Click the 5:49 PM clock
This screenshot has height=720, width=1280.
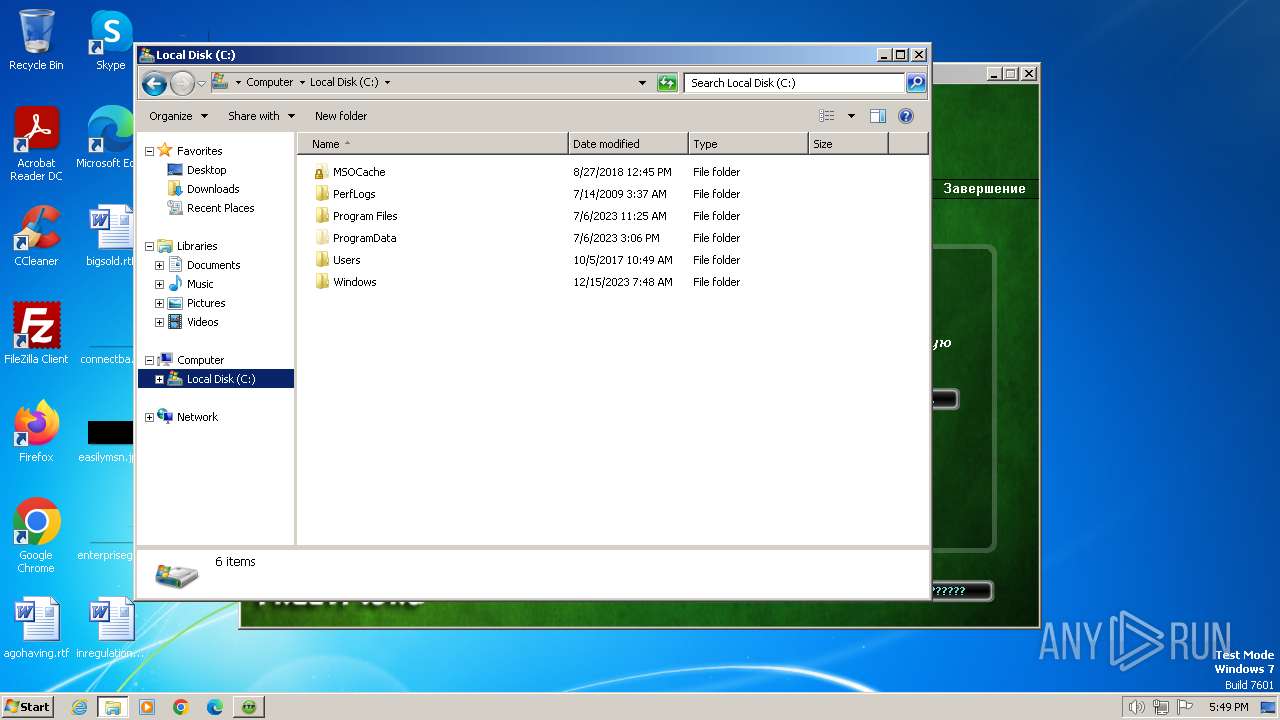coord(1228,707)
